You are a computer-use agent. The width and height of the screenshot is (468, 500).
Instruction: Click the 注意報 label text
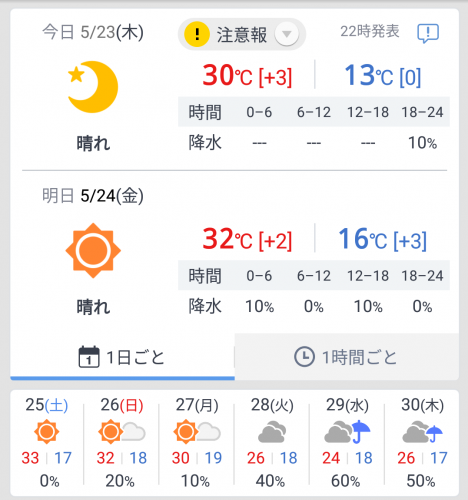pyautogui.click(x=242, y=35)
